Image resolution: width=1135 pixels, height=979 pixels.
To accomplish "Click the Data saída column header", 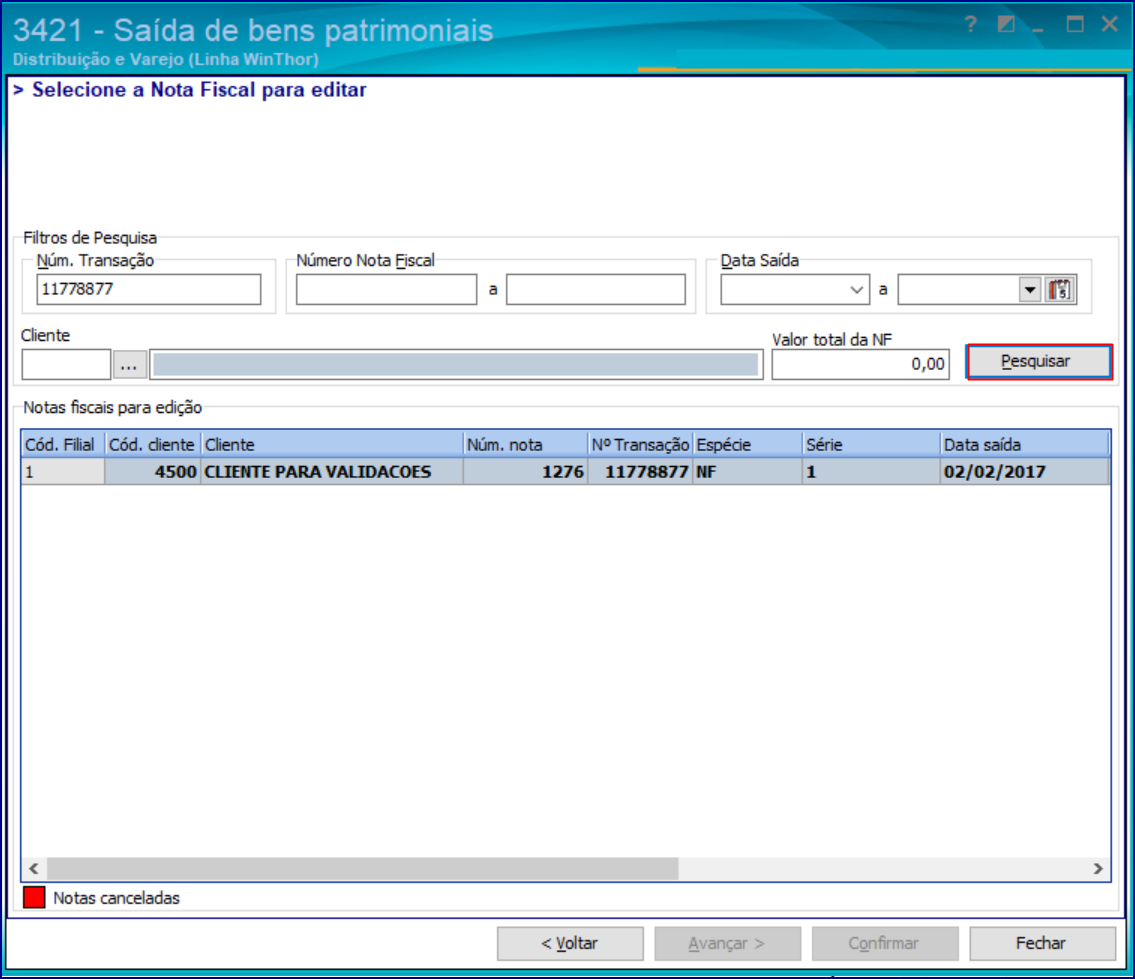I will pos(1025,445).
